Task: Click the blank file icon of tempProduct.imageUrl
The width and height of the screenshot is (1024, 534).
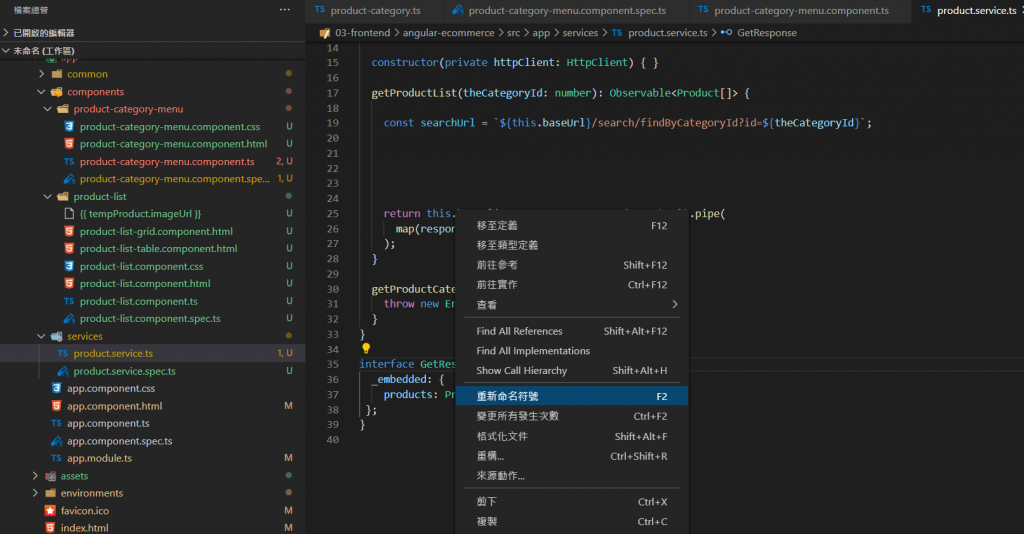Action: point(69,213)
